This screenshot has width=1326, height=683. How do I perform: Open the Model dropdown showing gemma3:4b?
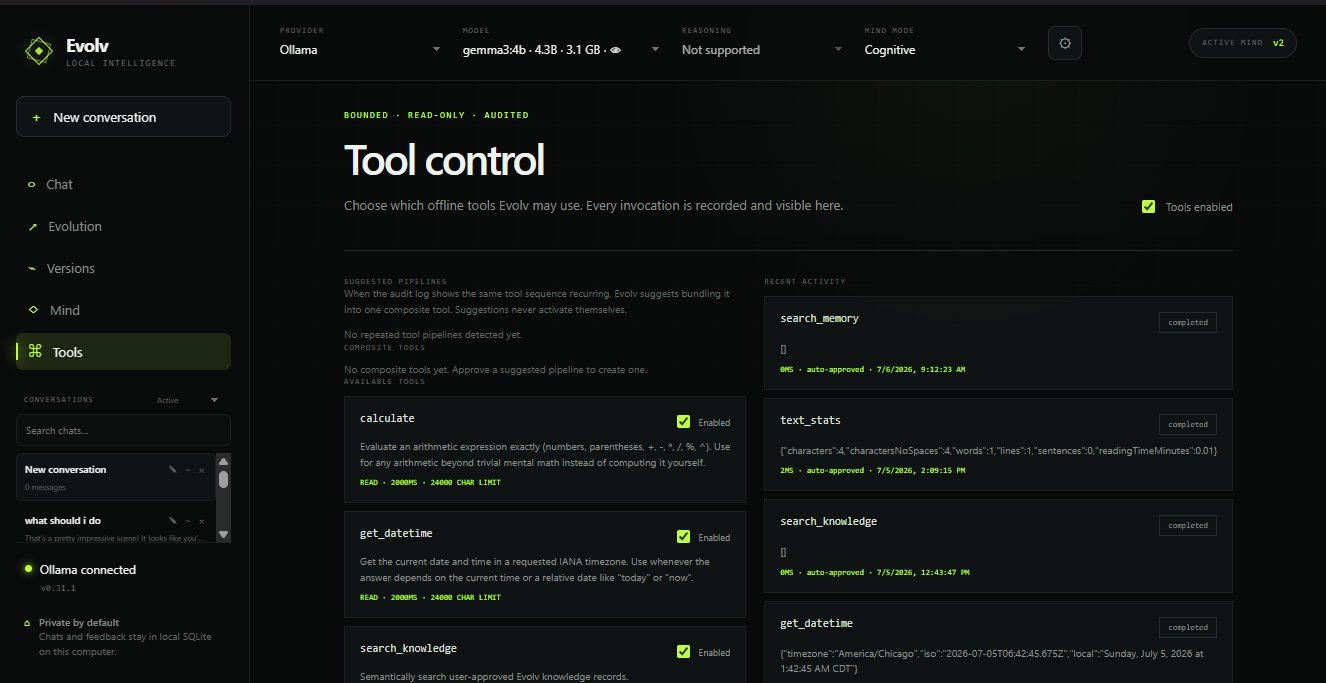560,50
